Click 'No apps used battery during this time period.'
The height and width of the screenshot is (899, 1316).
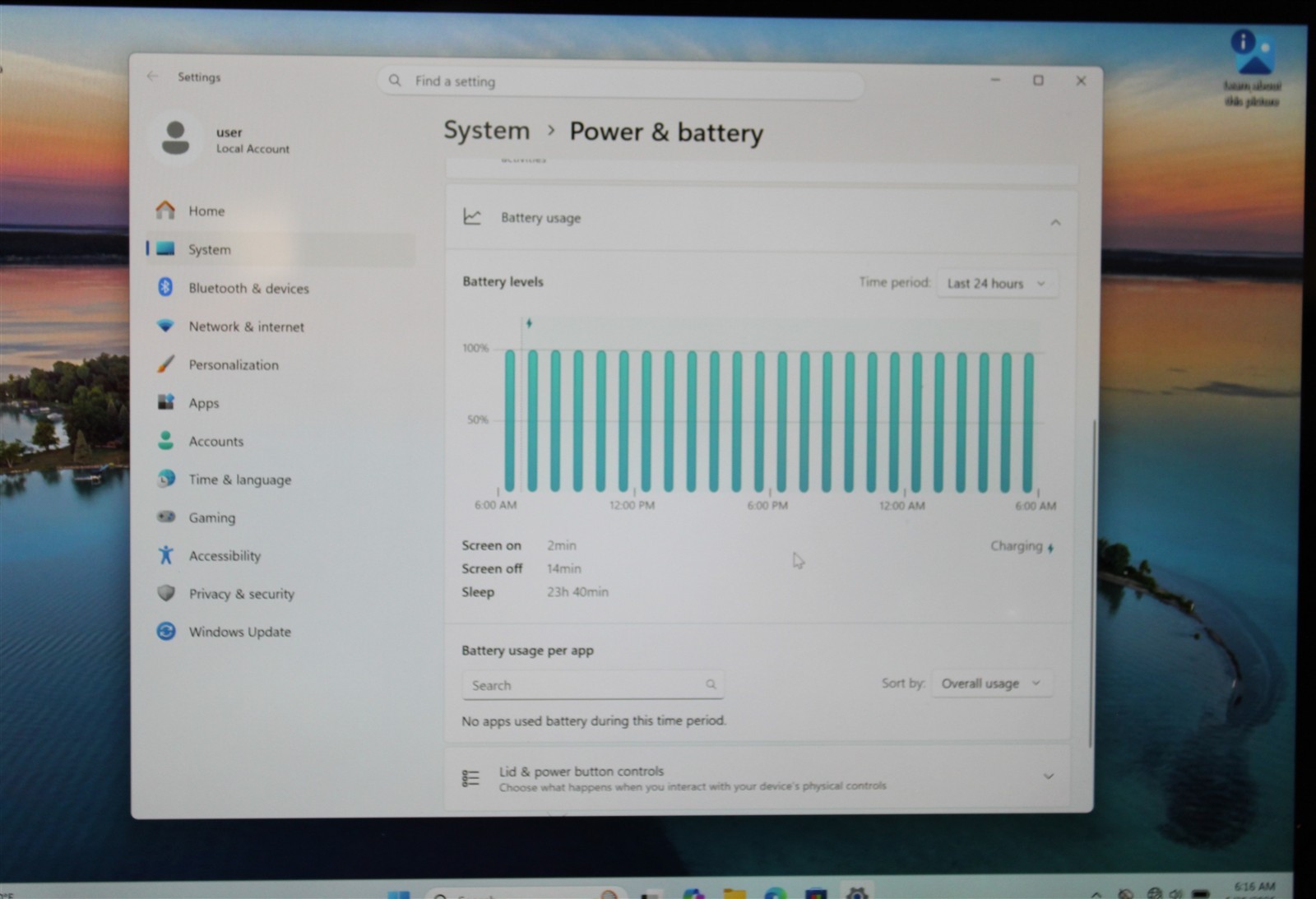click(x=594, y=721)
